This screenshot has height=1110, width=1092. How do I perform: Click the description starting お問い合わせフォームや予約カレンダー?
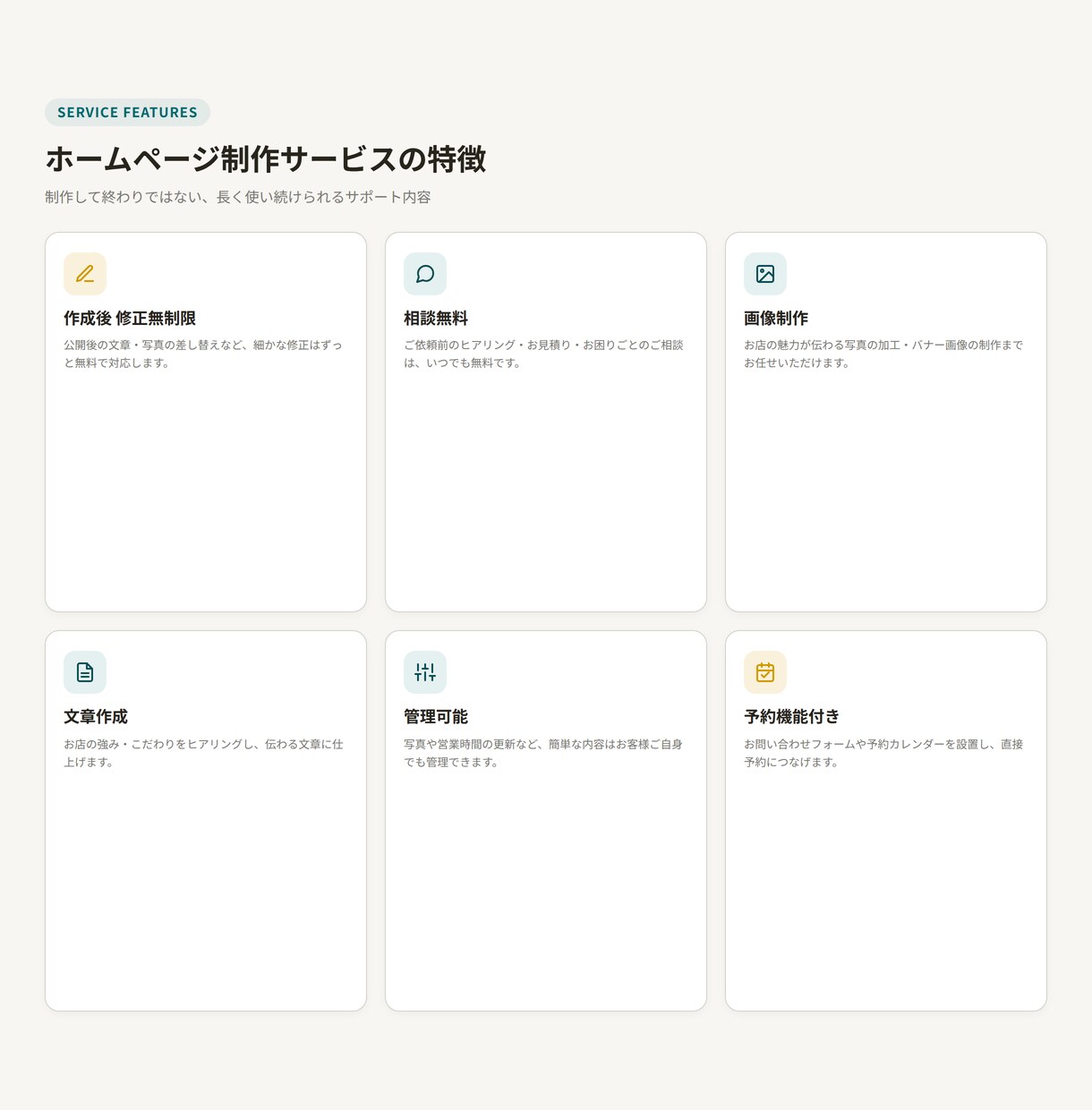click(x=883, y=753)
